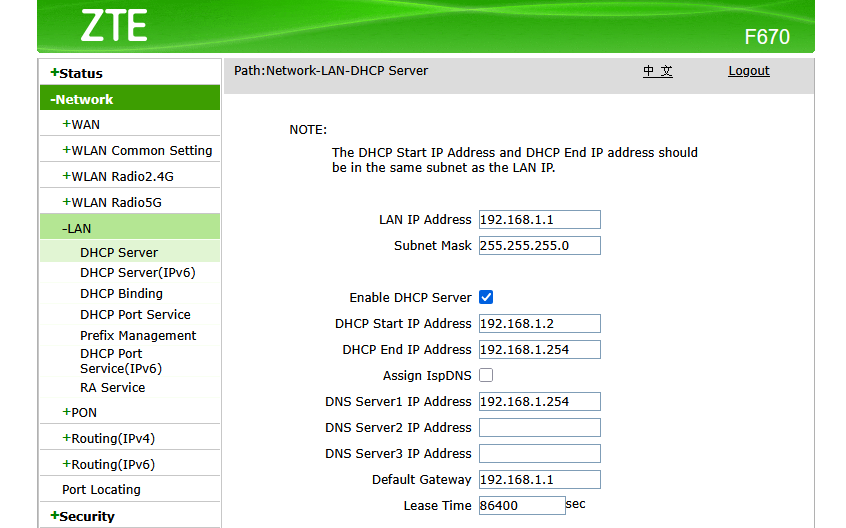Expand WLAN Common Setting submenu
Screen dimensions: 846x528
coord(137,150)
